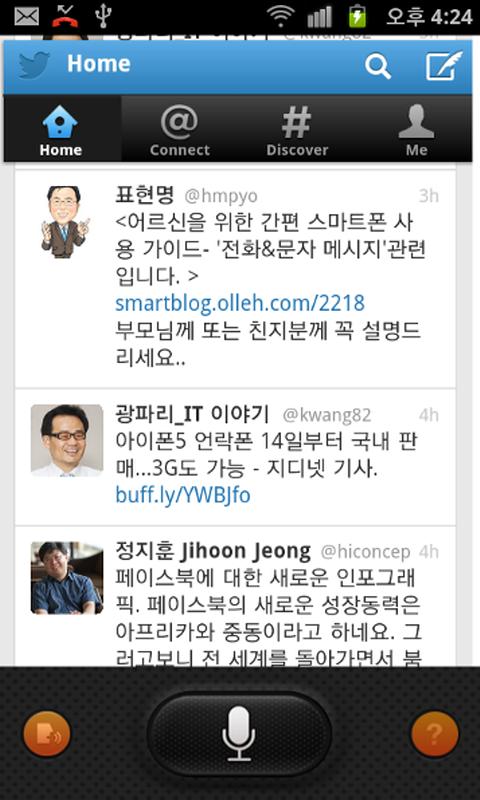Open the compose tweet icon
480x800 pixels.
[444, 65]
